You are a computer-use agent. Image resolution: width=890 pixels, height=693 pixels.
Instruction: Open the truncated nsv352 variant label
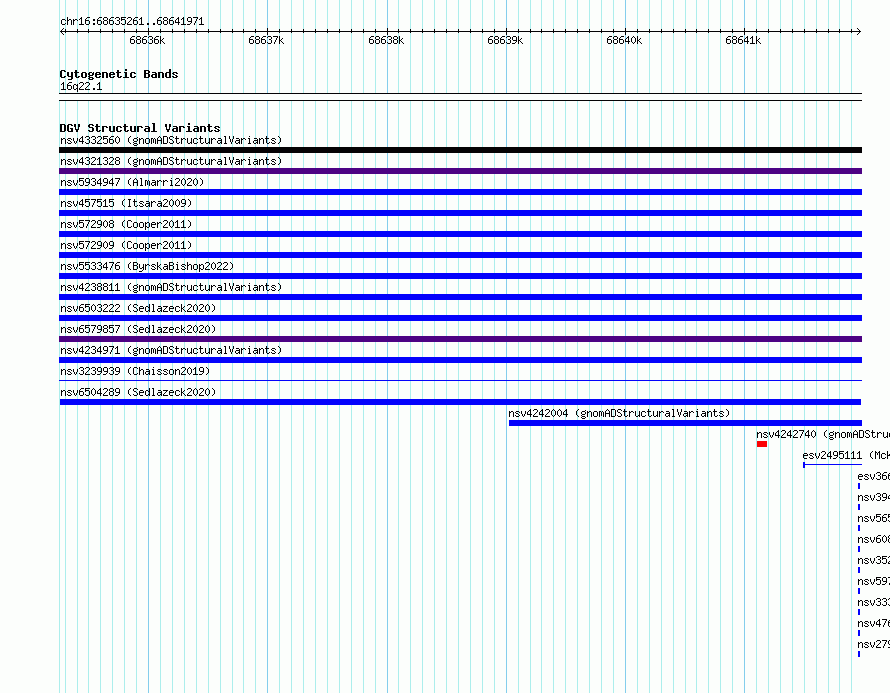coord(874,560)
